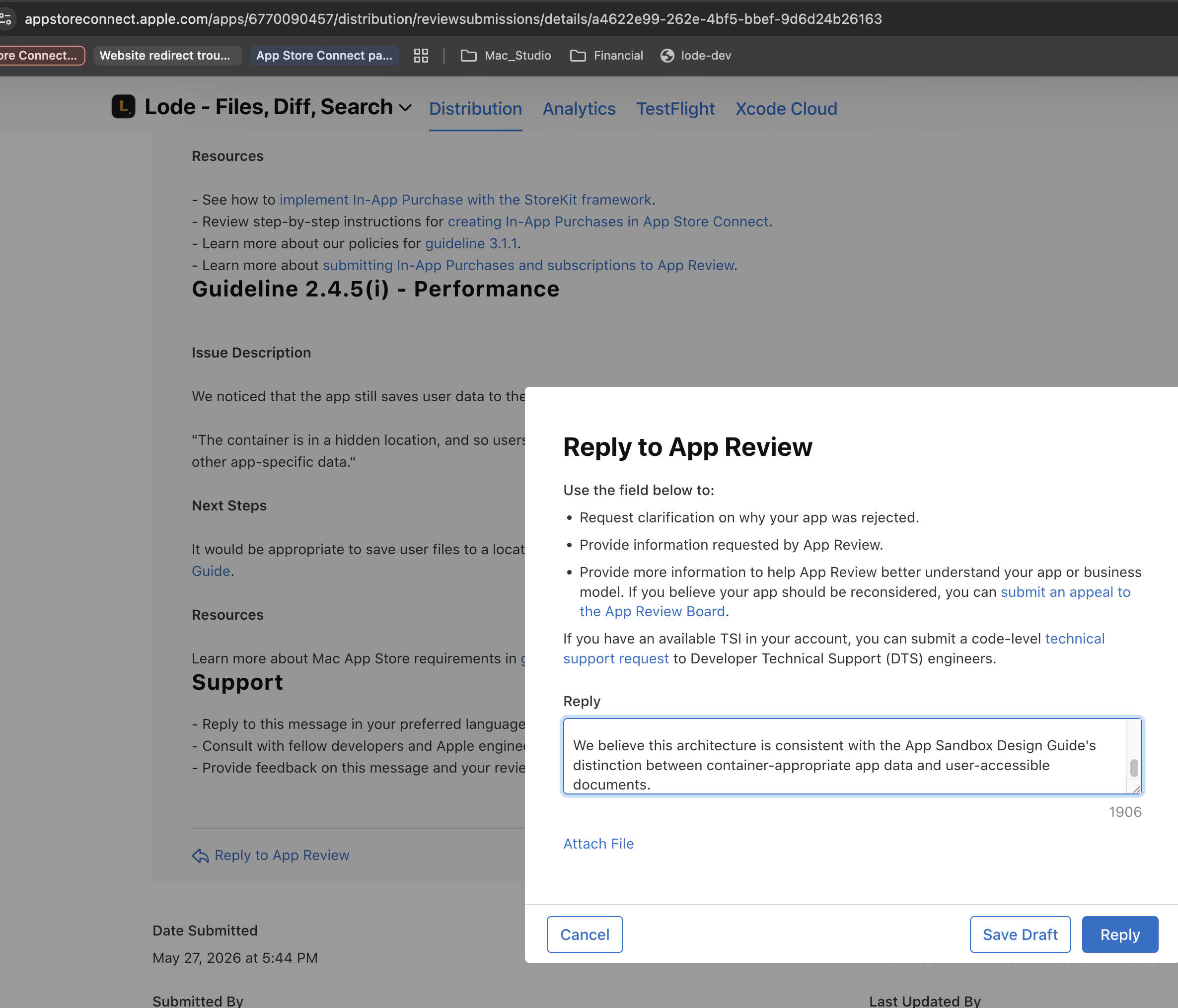Click the Support heading
Viewport: 1178px width, 1008px height.
(237, 682)
